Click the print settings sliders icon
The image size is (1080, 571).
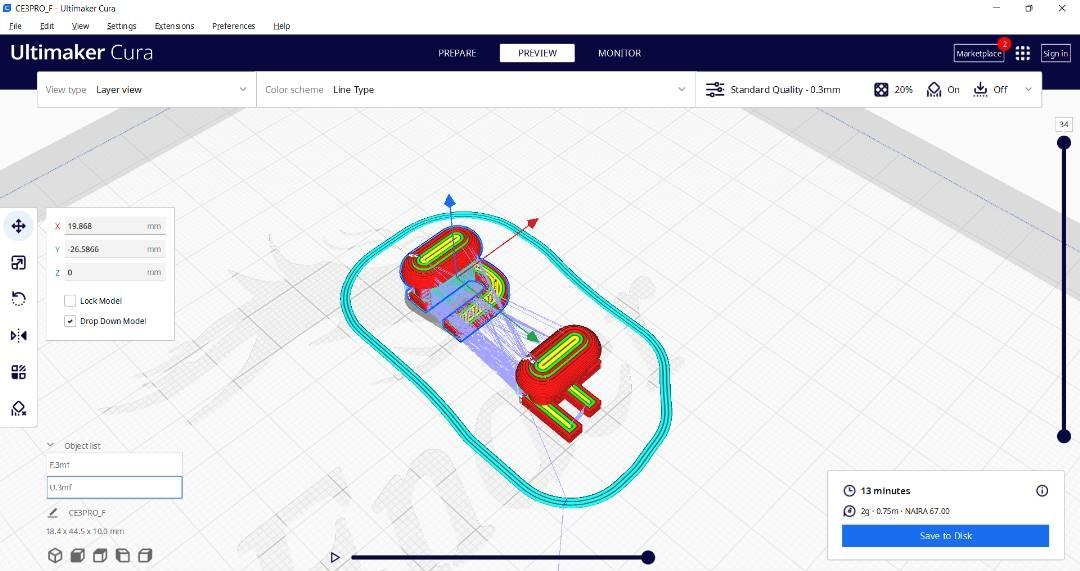(x=715, y=90)
